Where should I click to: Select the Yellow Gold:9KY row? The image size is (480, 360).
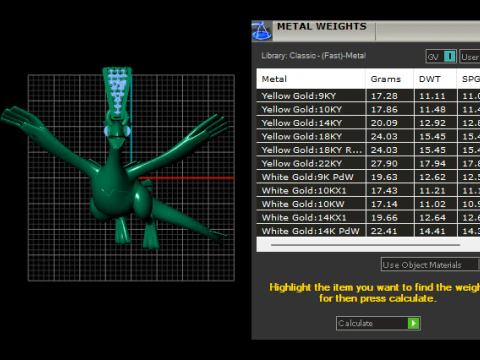(x=368, y=96)
